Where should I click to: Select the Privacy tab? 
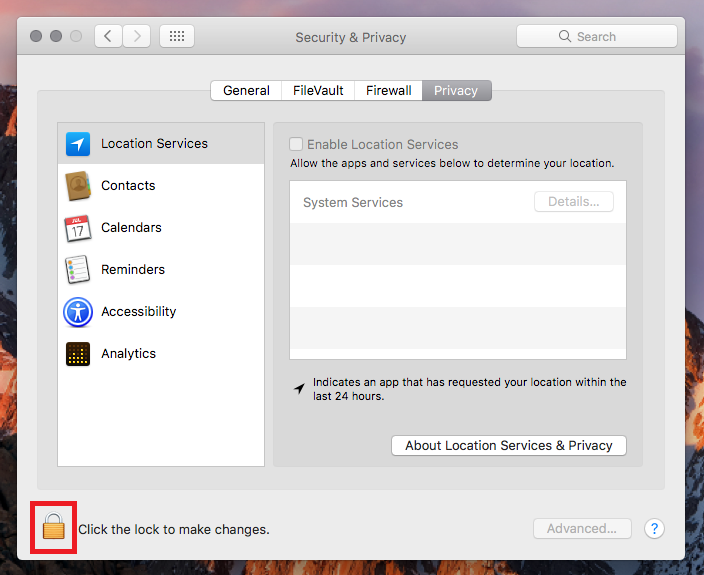[456, 91]
